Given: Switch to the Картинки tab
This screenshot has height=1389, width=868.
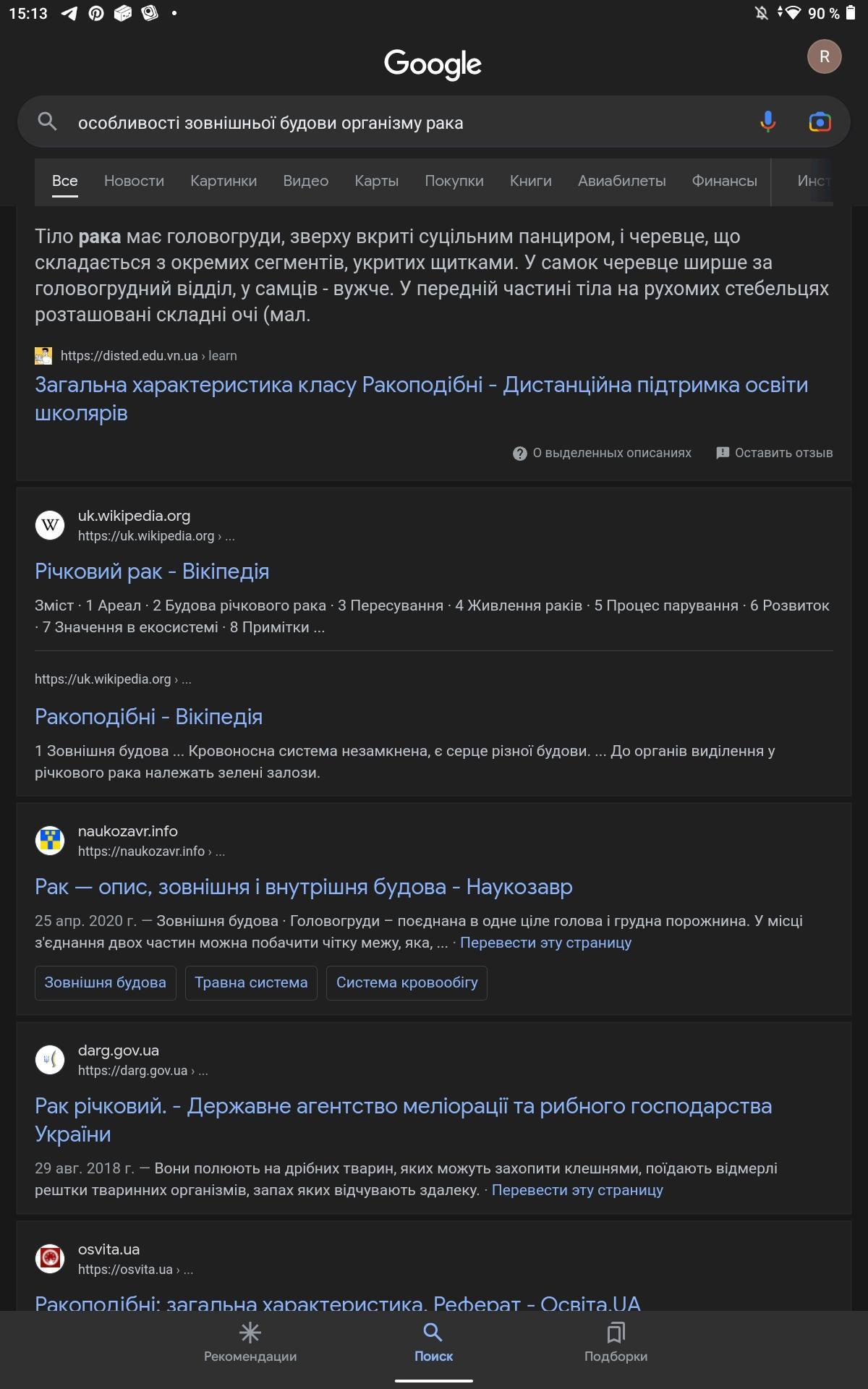Looking at the screenshot, I should tap(224, 181).
